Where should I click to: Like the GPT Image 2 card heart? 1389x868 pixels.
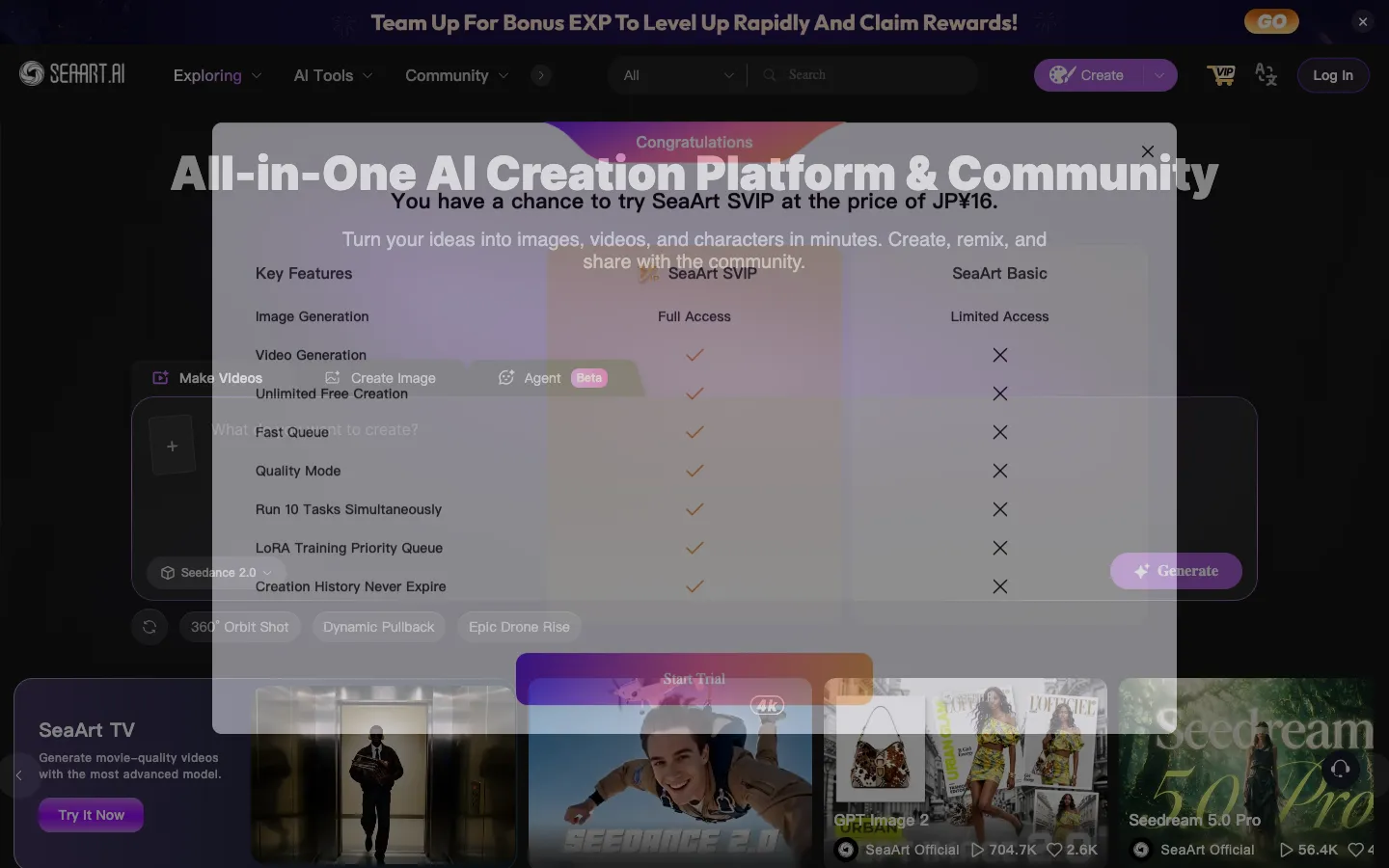[1054, 850]
